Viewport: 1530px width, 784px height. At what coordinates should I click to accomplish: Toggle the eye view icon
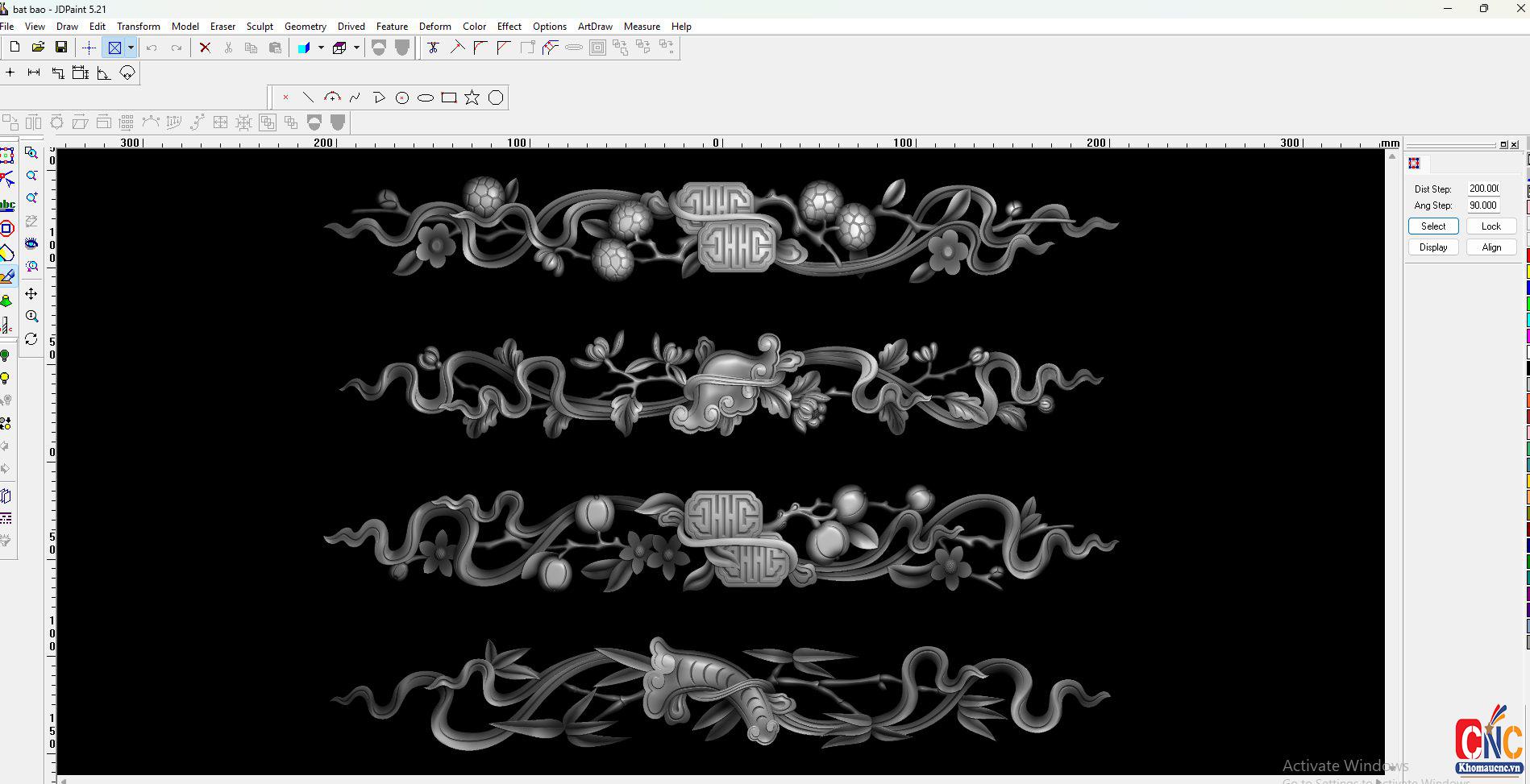(x=31, y=243)
